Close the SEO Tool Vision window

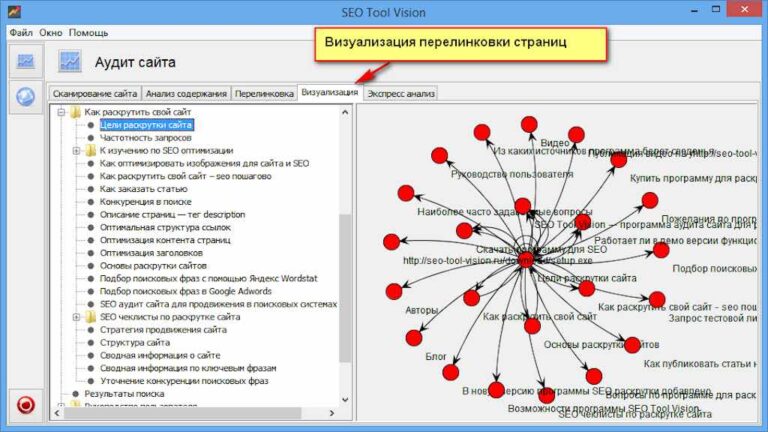click(744, 9)
